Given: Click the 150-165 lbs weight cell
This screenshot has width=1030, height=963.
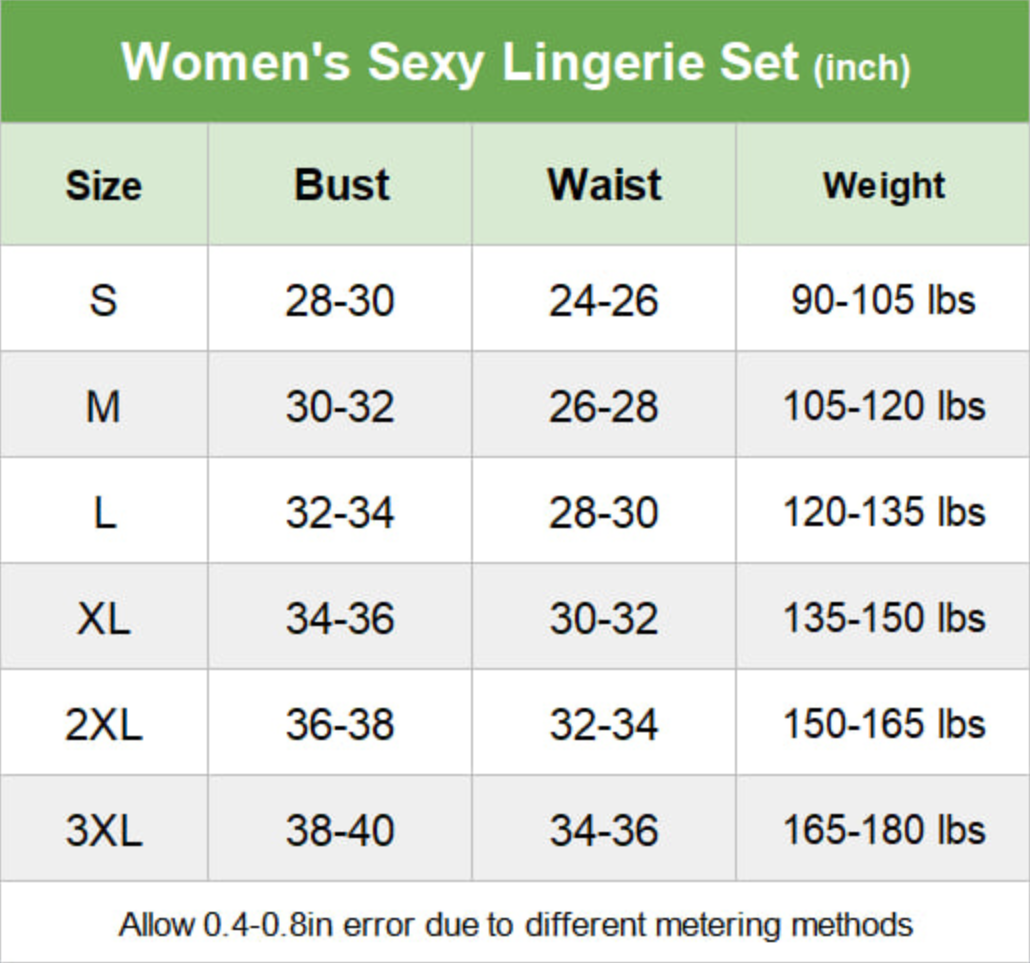Looking at the screenshot, I should coord(884,725).
